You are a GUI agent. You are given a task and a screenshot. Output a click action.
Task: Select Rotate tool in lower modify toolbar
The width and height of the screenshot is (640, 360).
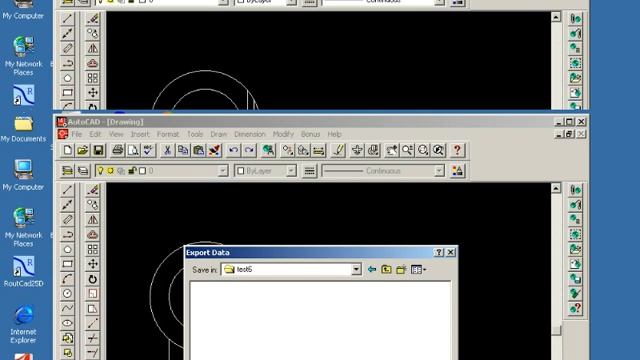93,279
